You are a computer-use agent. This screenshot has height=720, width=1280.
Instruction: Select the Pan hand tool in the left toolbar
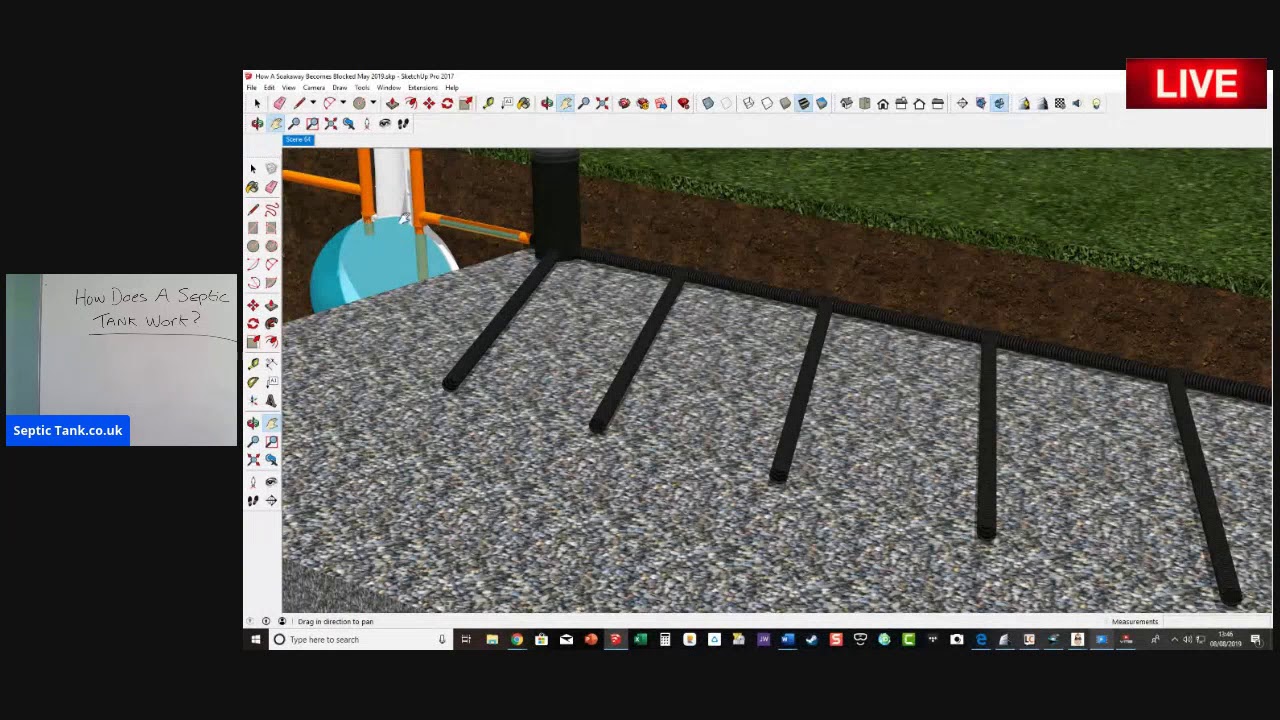tap(271, 423)
